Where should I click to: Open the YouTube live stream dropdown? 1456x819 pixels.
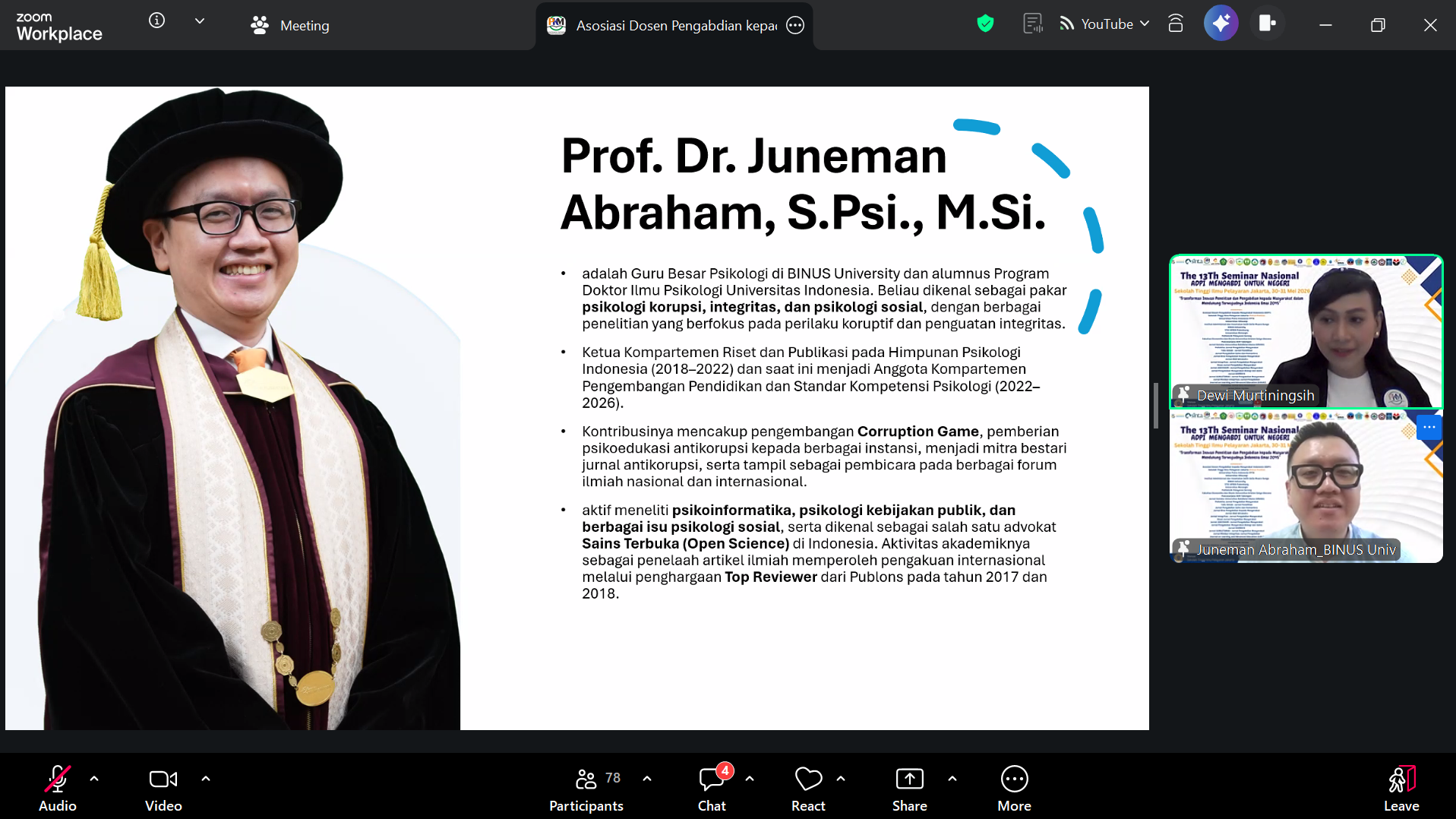point(1104,24)
